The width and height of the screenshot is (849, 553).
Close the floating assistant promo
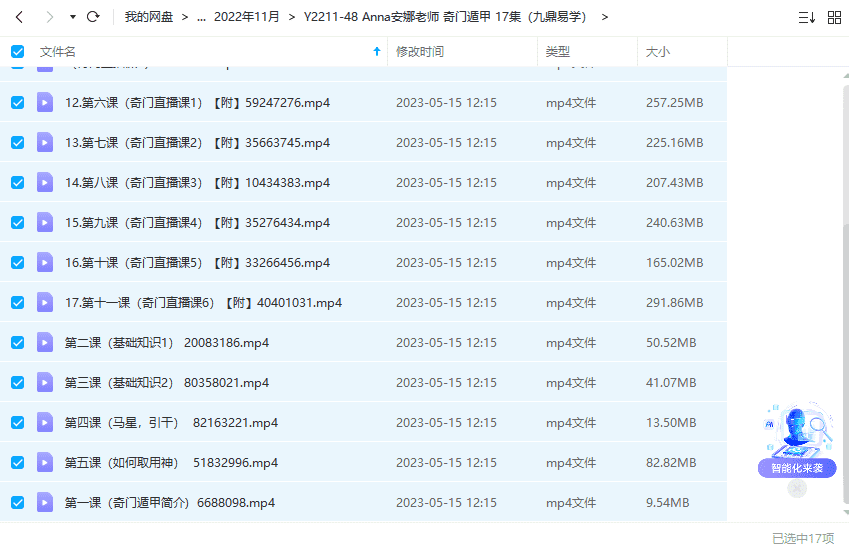tap(797, 489)
